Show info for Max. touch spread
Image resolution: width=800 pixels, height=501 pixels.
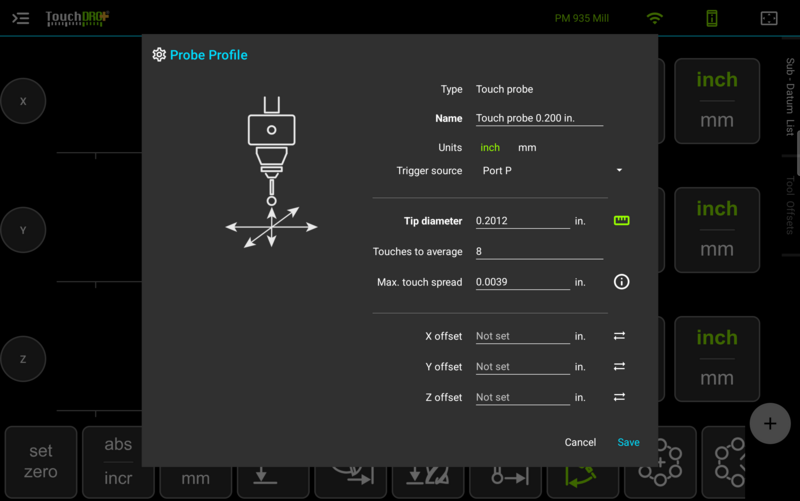pos(621,282)
